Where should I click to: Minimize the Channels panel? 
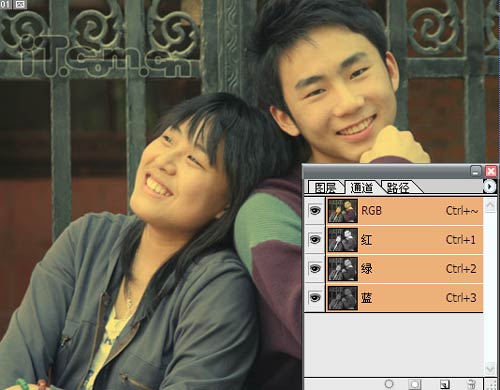click(x=476, y=171)
